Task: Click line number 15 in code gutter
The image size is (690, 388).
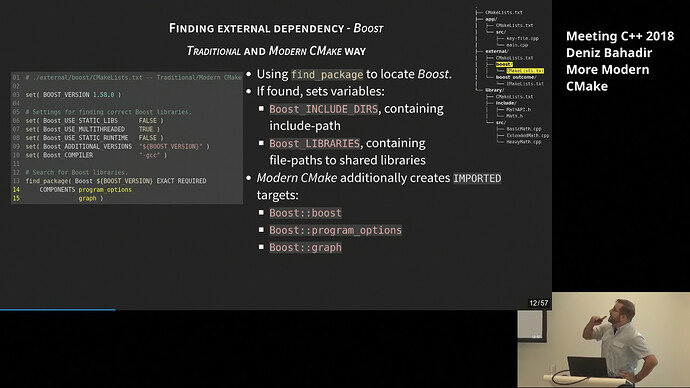Action: [x=16, y=198]
